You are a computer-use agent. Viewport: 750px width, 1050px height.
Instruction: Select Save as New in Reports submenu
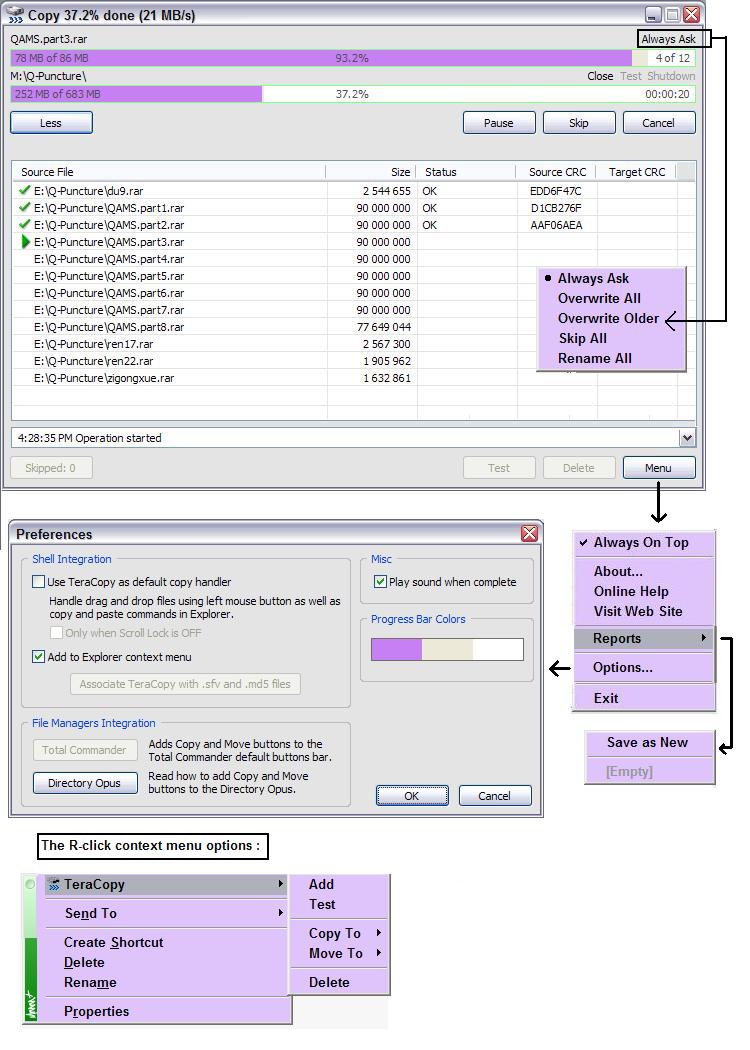tap(647, 742)
